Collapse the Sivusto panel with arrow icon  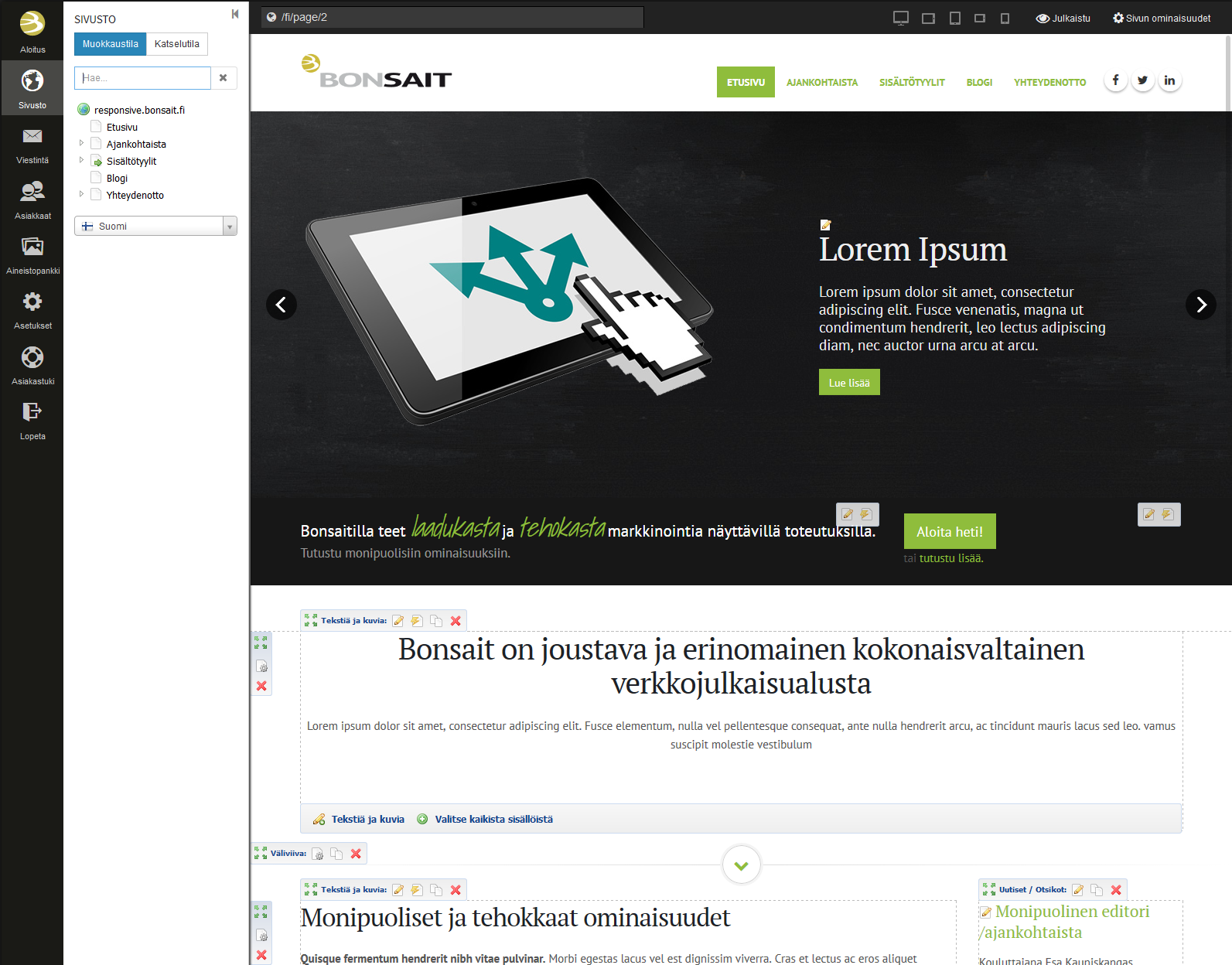pyautogui.click(x=235, y=14)
